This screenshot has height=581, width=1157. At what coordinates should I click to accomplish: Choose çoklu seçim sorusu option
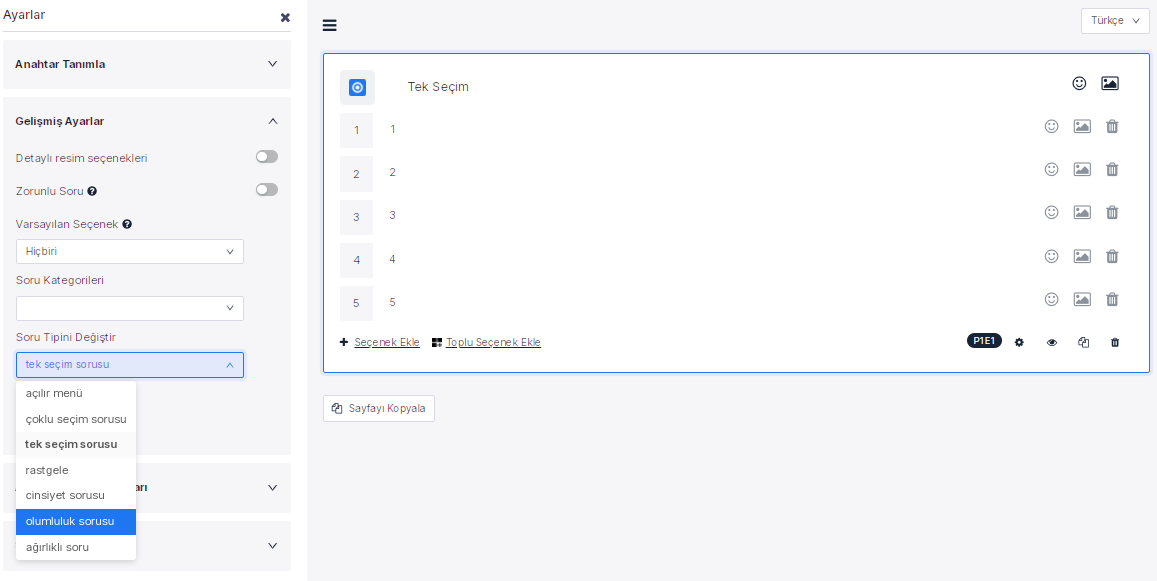click(76, 419)
